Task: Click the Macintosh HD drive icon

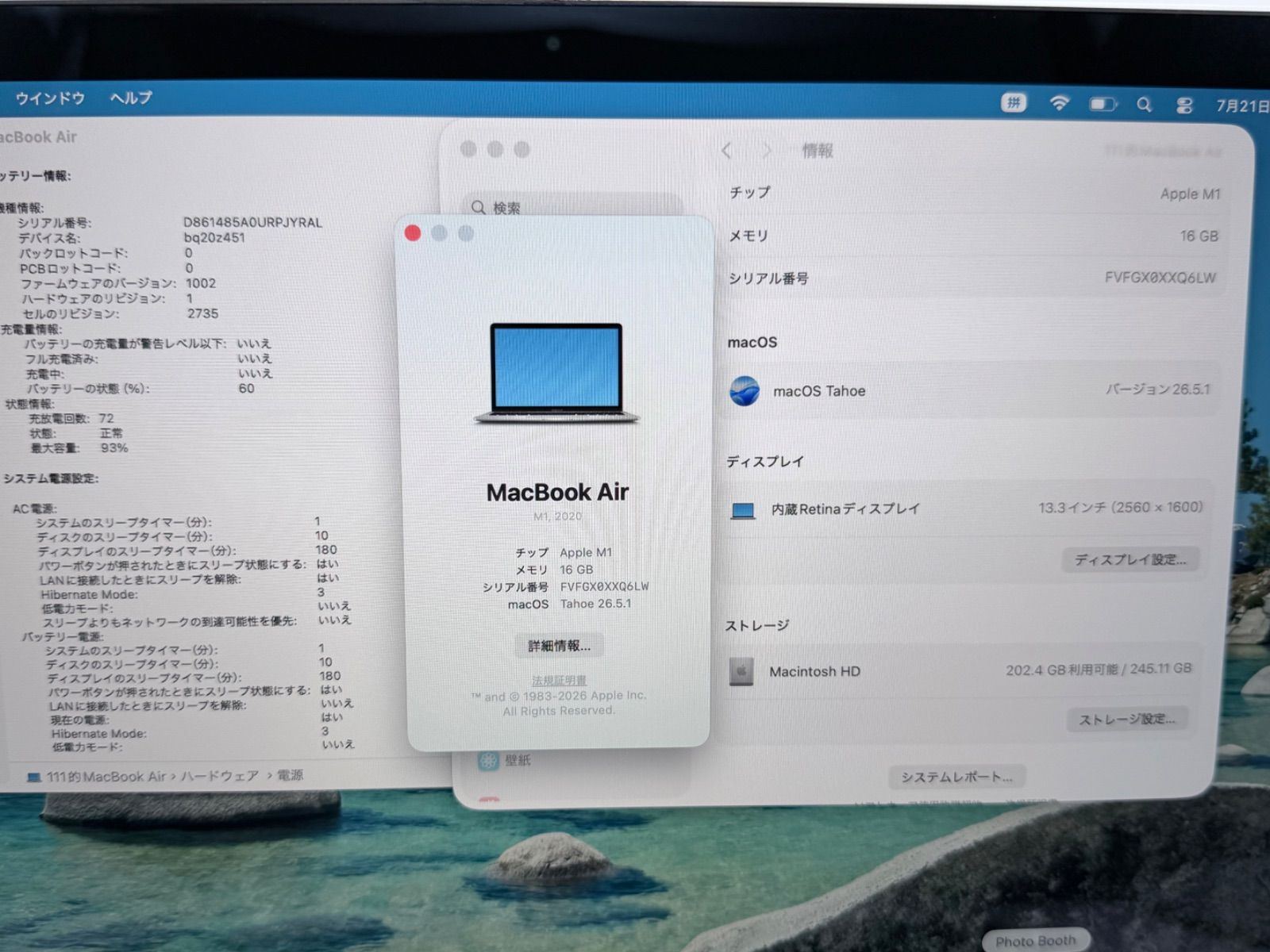Action: (x=741, y=672)
